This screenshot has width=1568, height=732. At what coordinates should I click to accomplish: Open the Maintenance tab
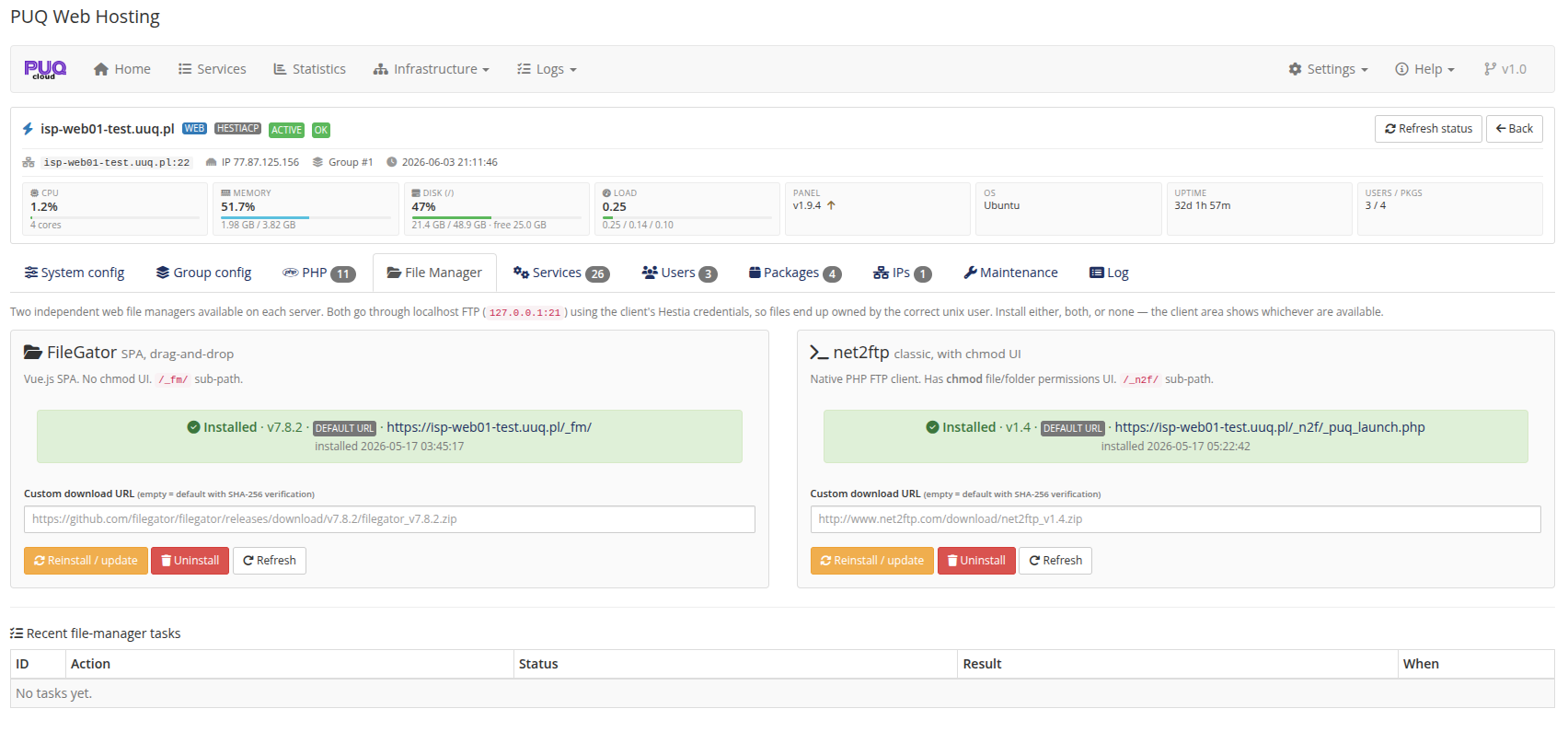click(1010, 273)
